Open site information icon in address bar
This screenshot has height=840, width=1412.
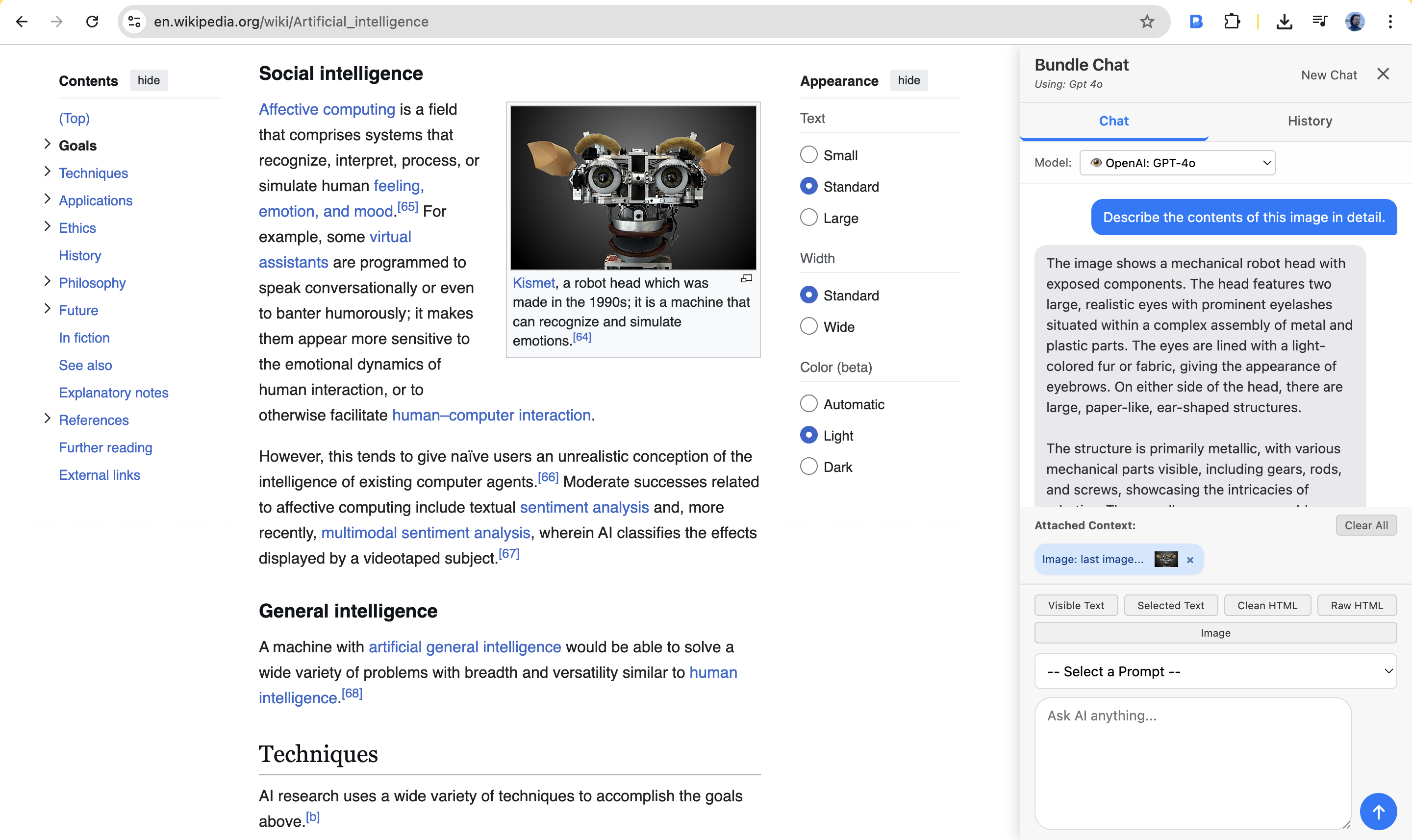click(x=134, y=22)
